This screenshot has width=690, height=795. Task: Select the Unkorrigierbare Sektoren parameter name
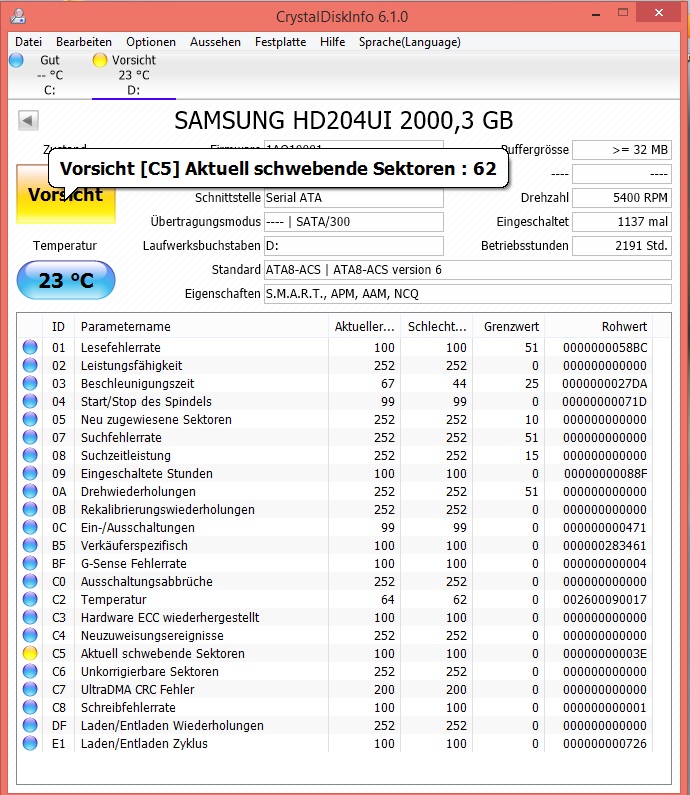150,671
